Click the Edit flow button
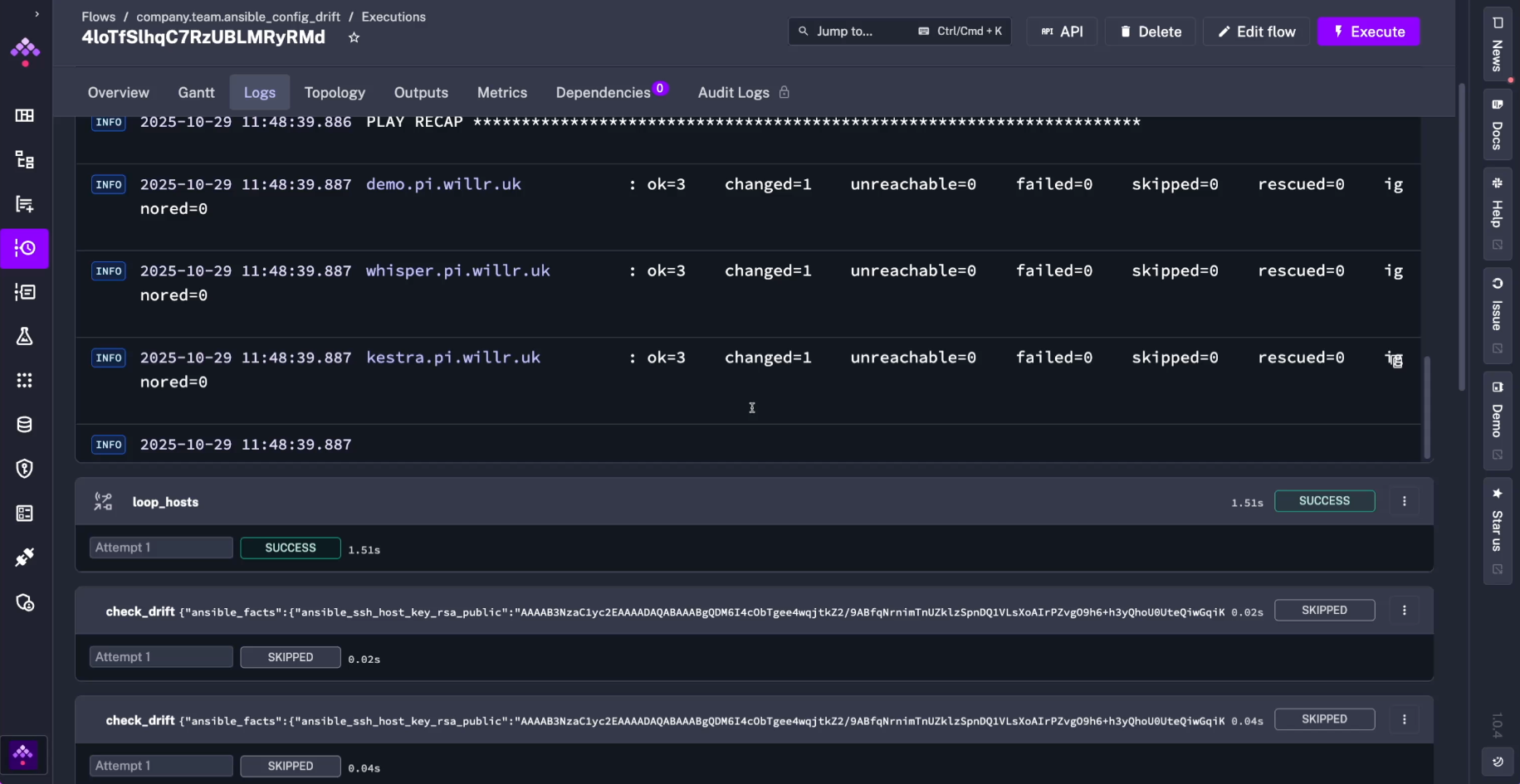The image size is (1520, 784). [x=1256, y=32]
